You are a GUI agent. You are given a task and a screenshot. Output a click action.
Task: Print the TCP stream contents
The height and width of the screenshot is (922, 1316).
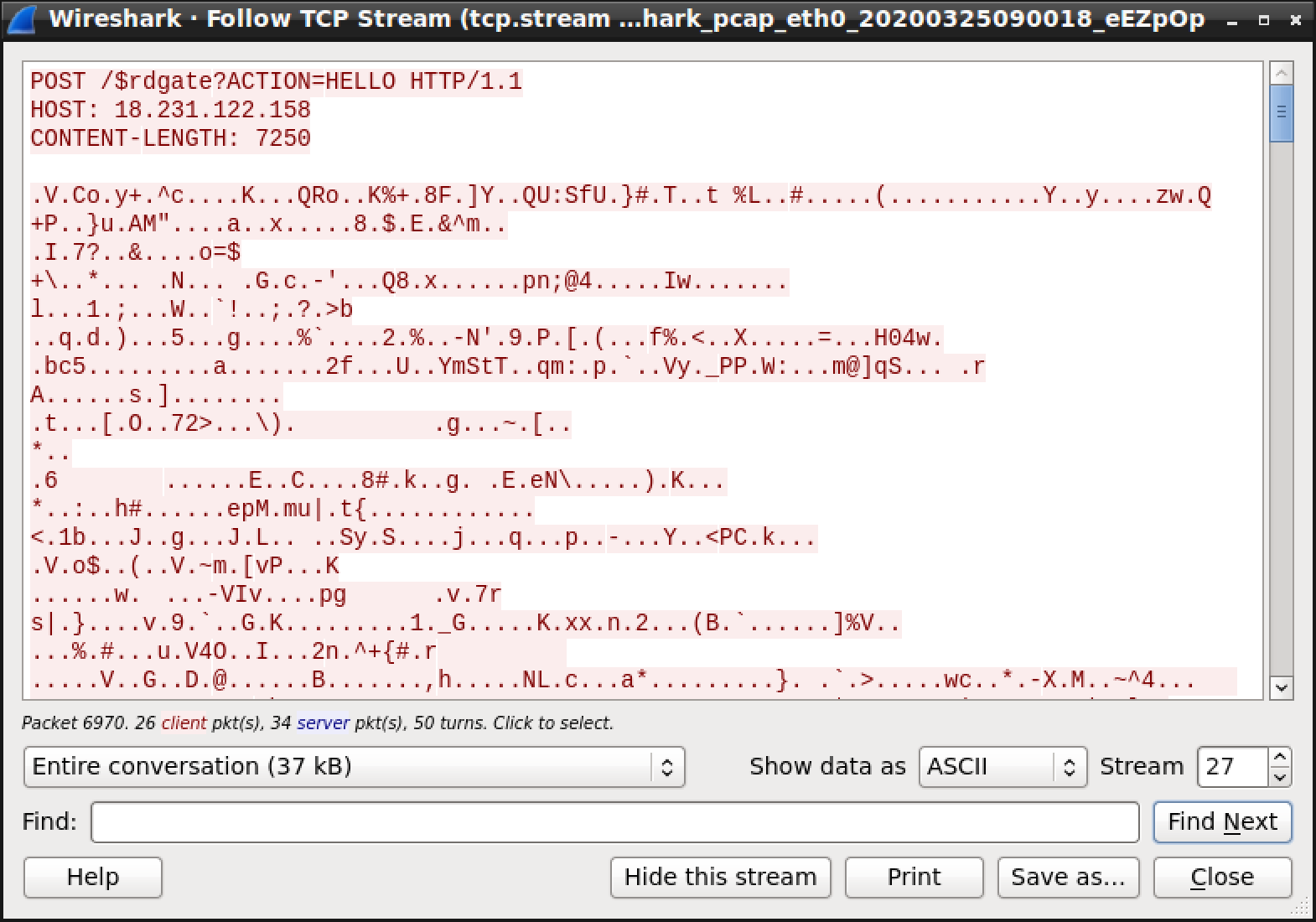tap(914, 877)
